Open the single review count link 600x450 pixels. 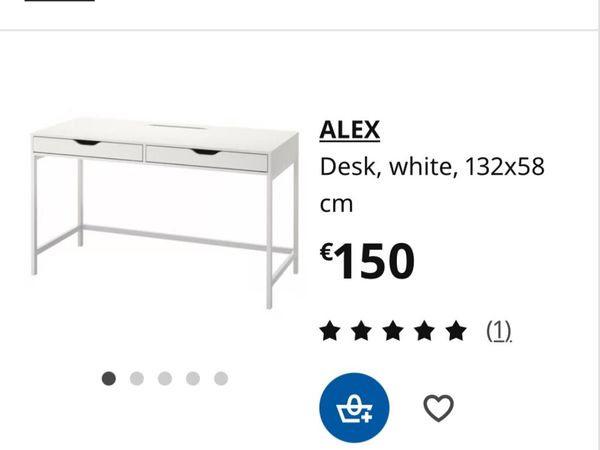point(499,331)
